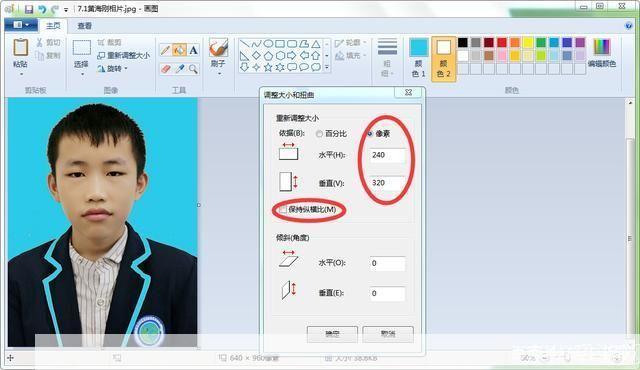This screenshot has height=370, width=640.
Task: Select the cloud callout shape
Action: [x=316, y=67]
